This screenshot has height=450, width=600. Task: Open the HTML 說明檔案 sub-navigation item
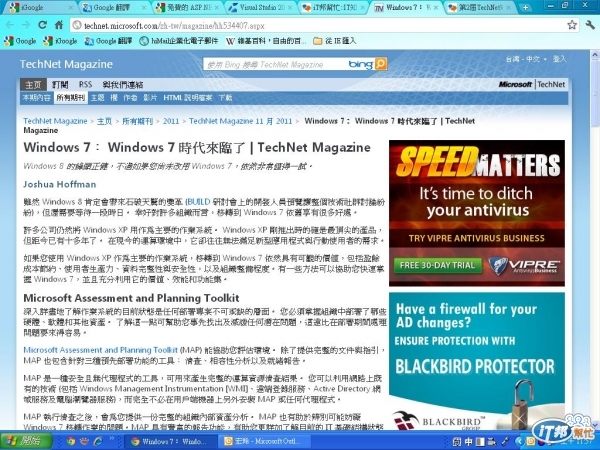(x=188, y=98)
